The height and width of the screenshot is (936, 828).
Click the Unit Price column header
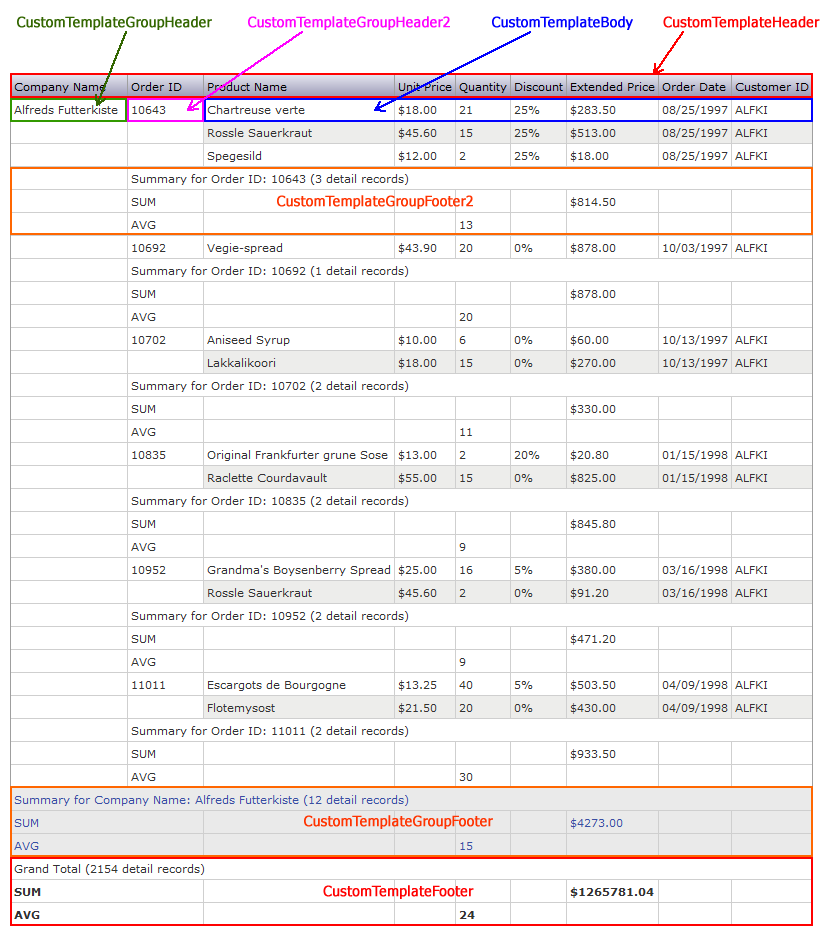click(424, 87)
